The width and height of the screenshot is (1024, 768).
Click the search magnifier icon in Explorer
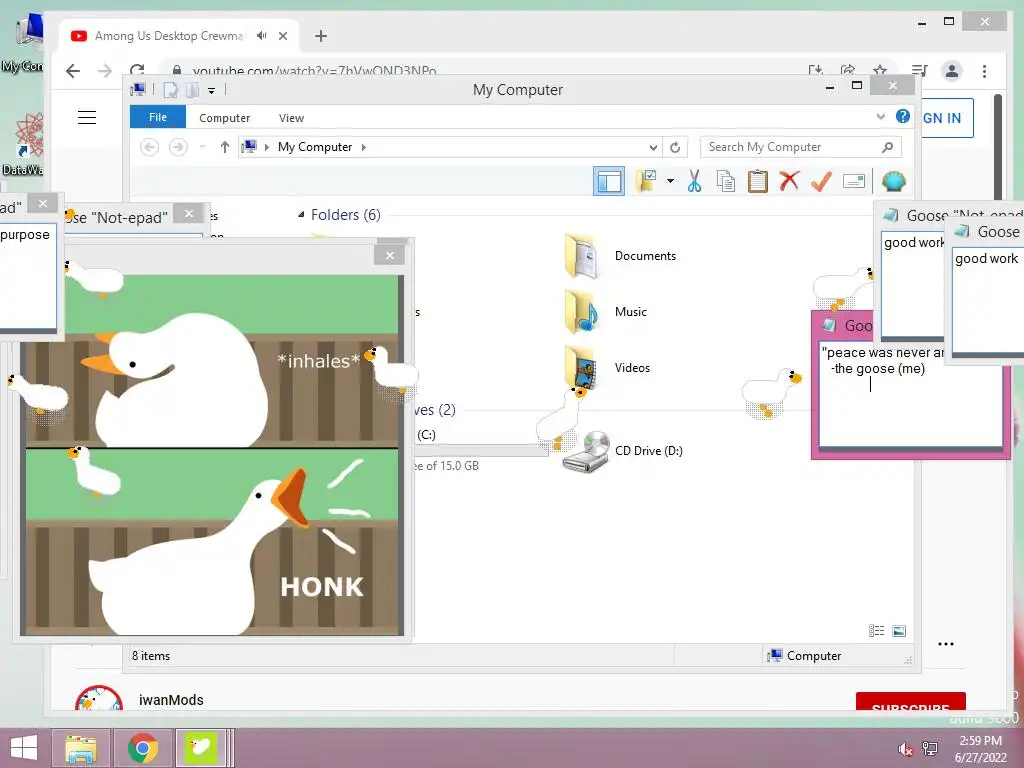pos(887,147)
